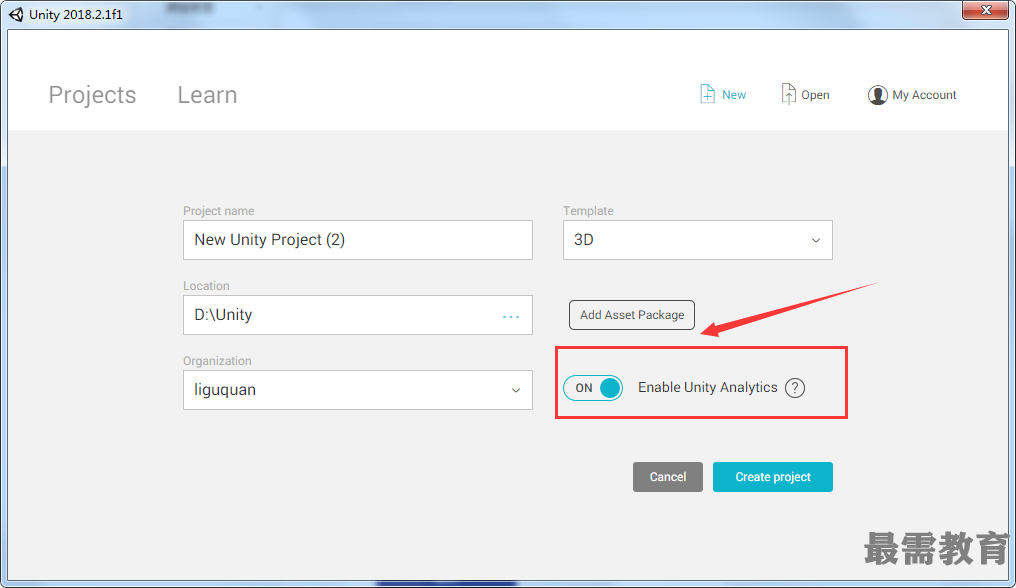Click the Project name input field
Screen dimensions: 1016x588
click(358, 240)
